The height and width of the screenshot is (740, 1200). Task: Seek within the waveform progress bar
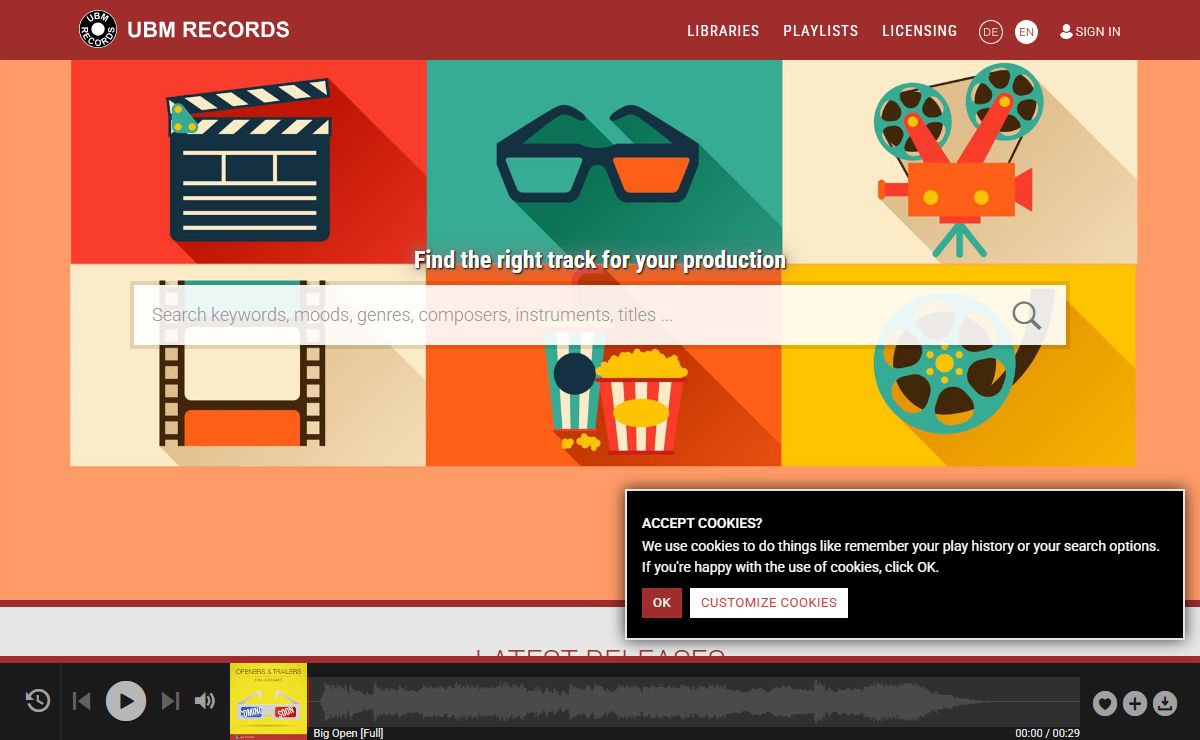click(694, 701)
